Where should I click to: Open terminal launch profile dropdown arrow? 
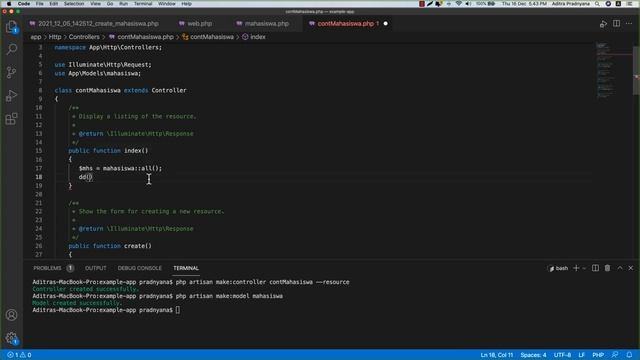(x=584, y=268)
